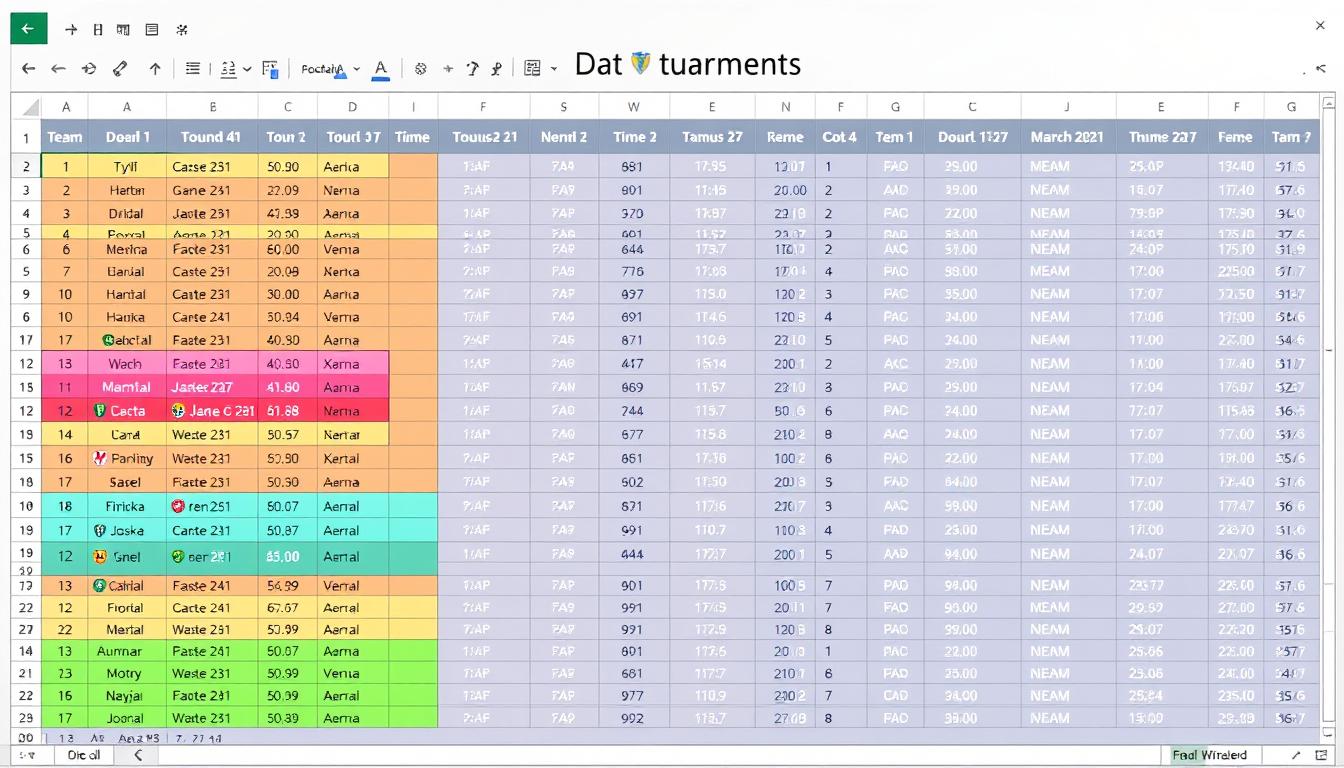Expand the table borders dropdown arrow

(x=555, y=69)
